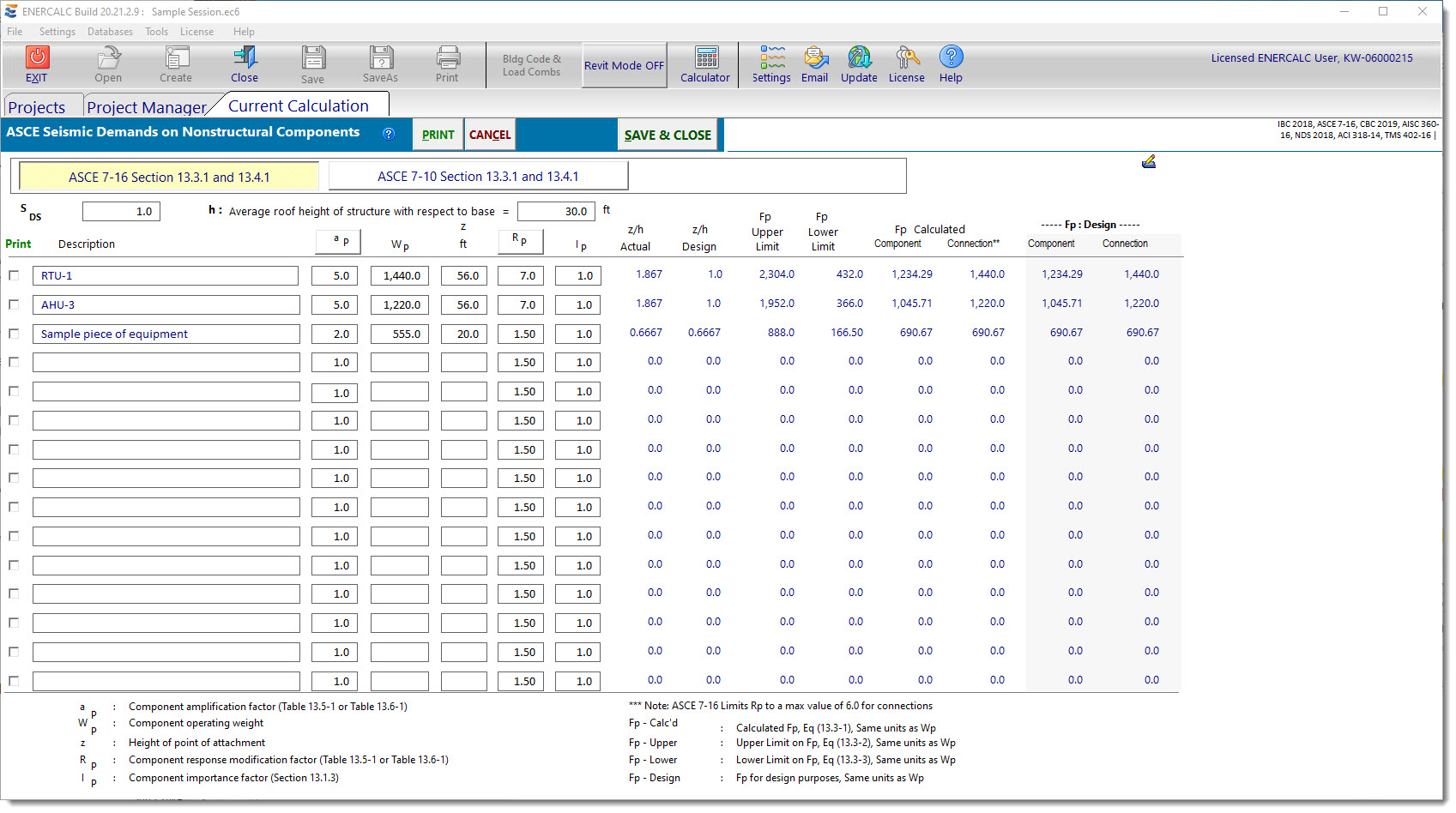Select ASCE 7-10 Section 13.3.1 and 13.4.1
Screen dimensions: 1456x813
(x=478, y=177)
